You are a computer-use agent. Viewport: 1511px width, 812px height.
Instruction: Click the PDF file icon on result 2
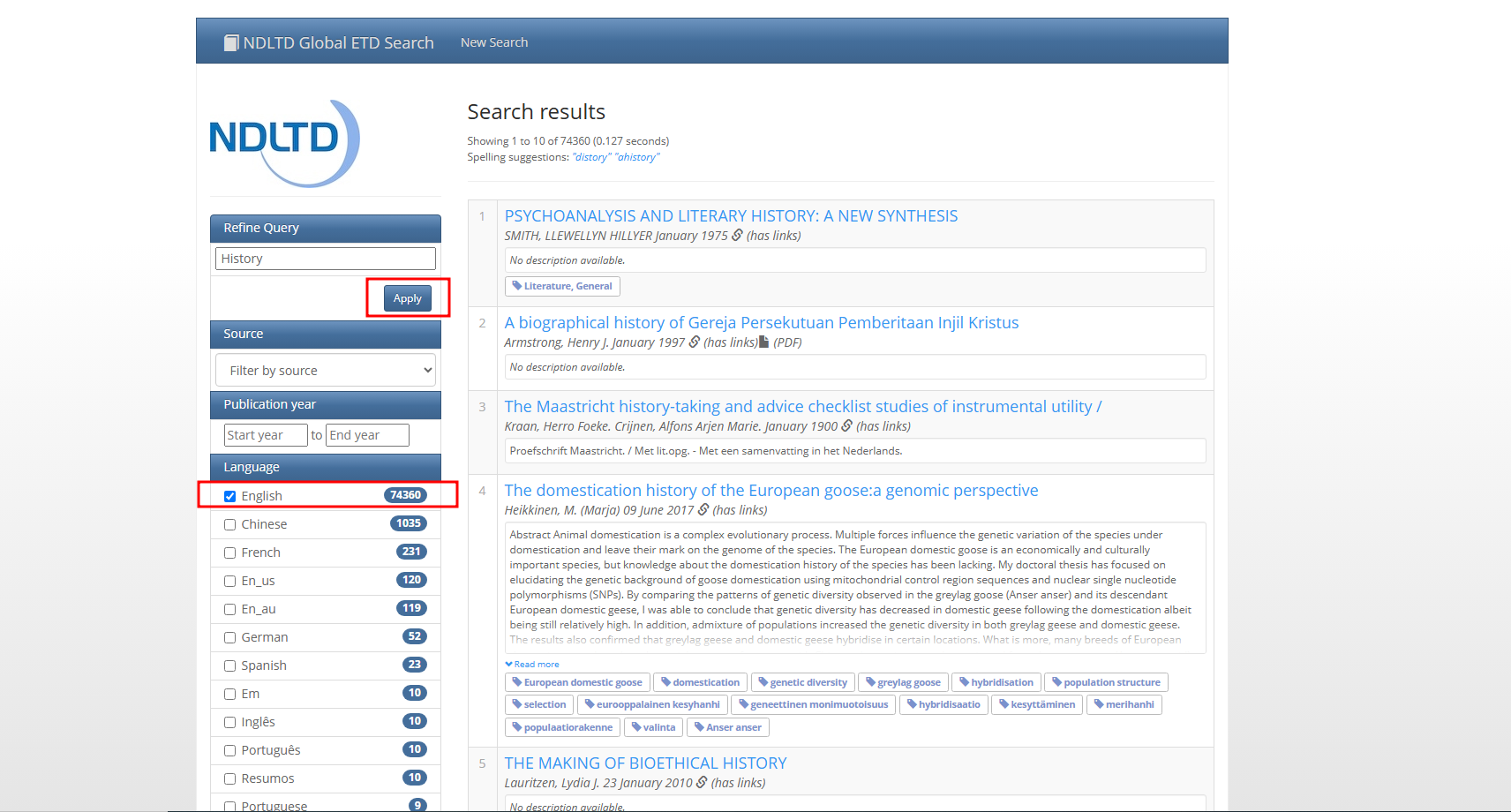(764, 342)
